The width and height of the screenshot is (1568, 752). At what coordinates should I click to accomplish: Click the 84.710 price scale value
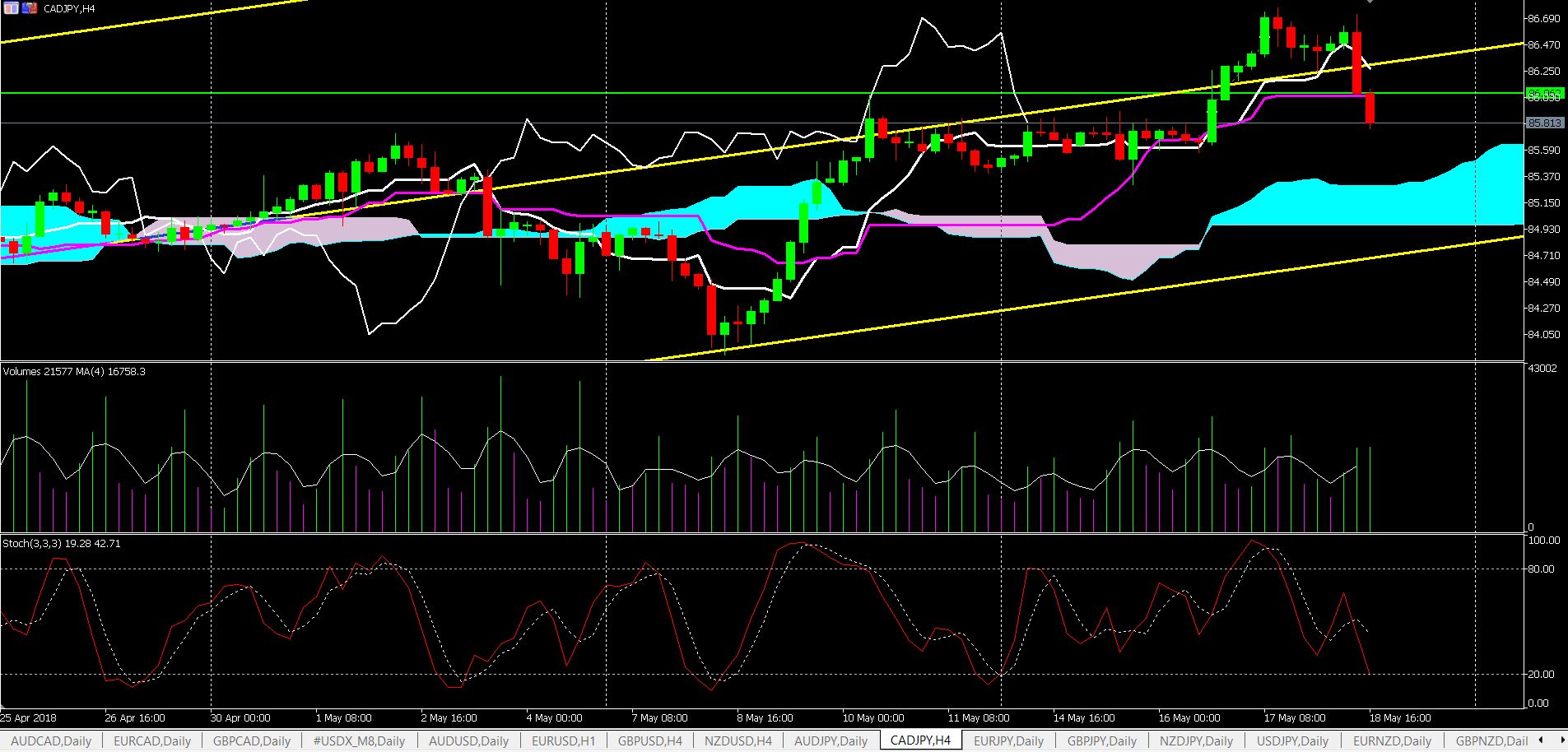[1544, 255]
